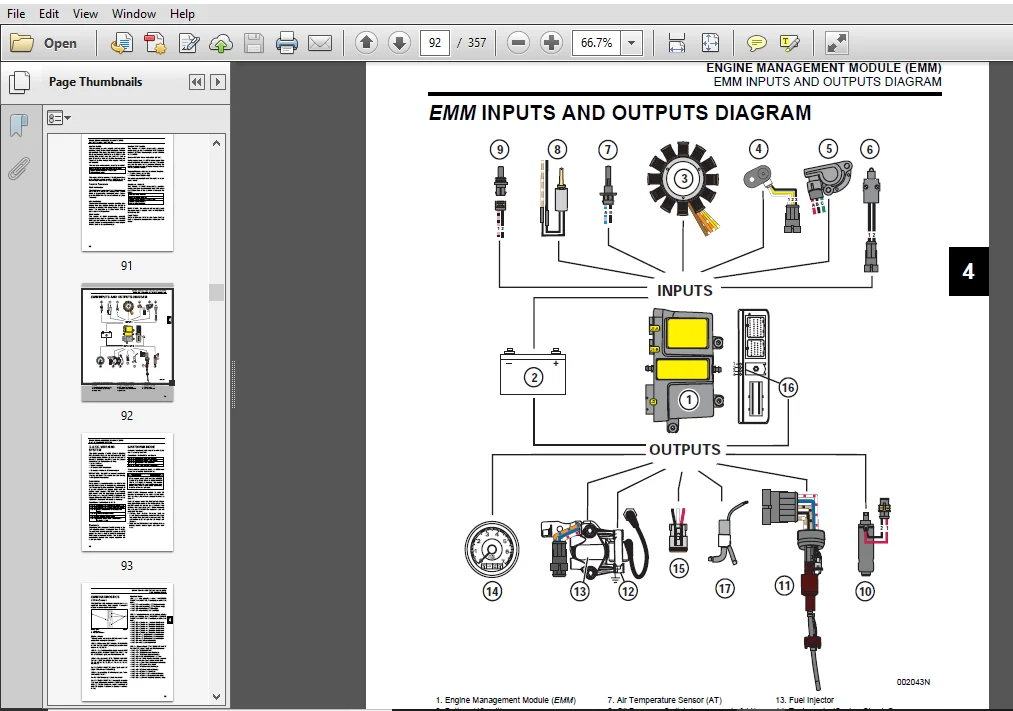
Task: Click the '/ 357' total pages text
Action: pyautogui.click(x=472, y=43)
